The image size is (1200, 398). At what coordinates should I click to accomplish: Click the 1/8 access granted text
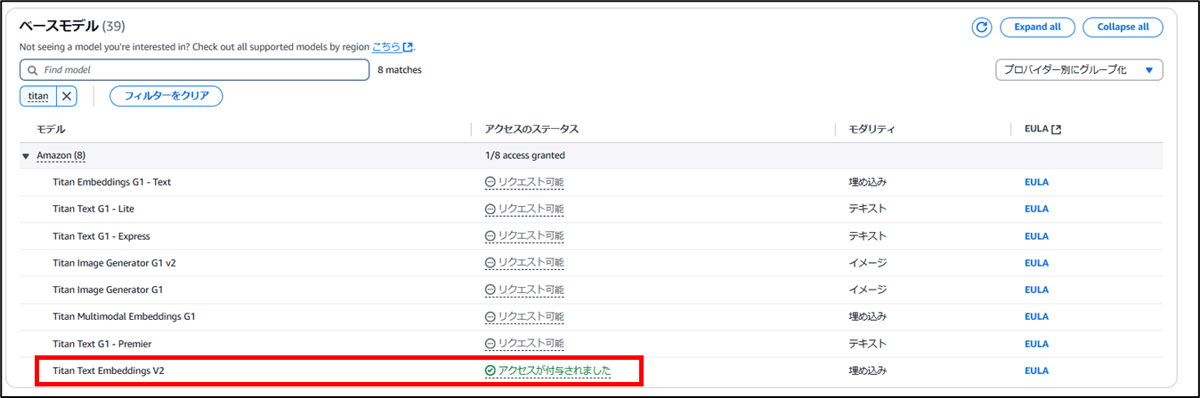click(x=525, y=156)
